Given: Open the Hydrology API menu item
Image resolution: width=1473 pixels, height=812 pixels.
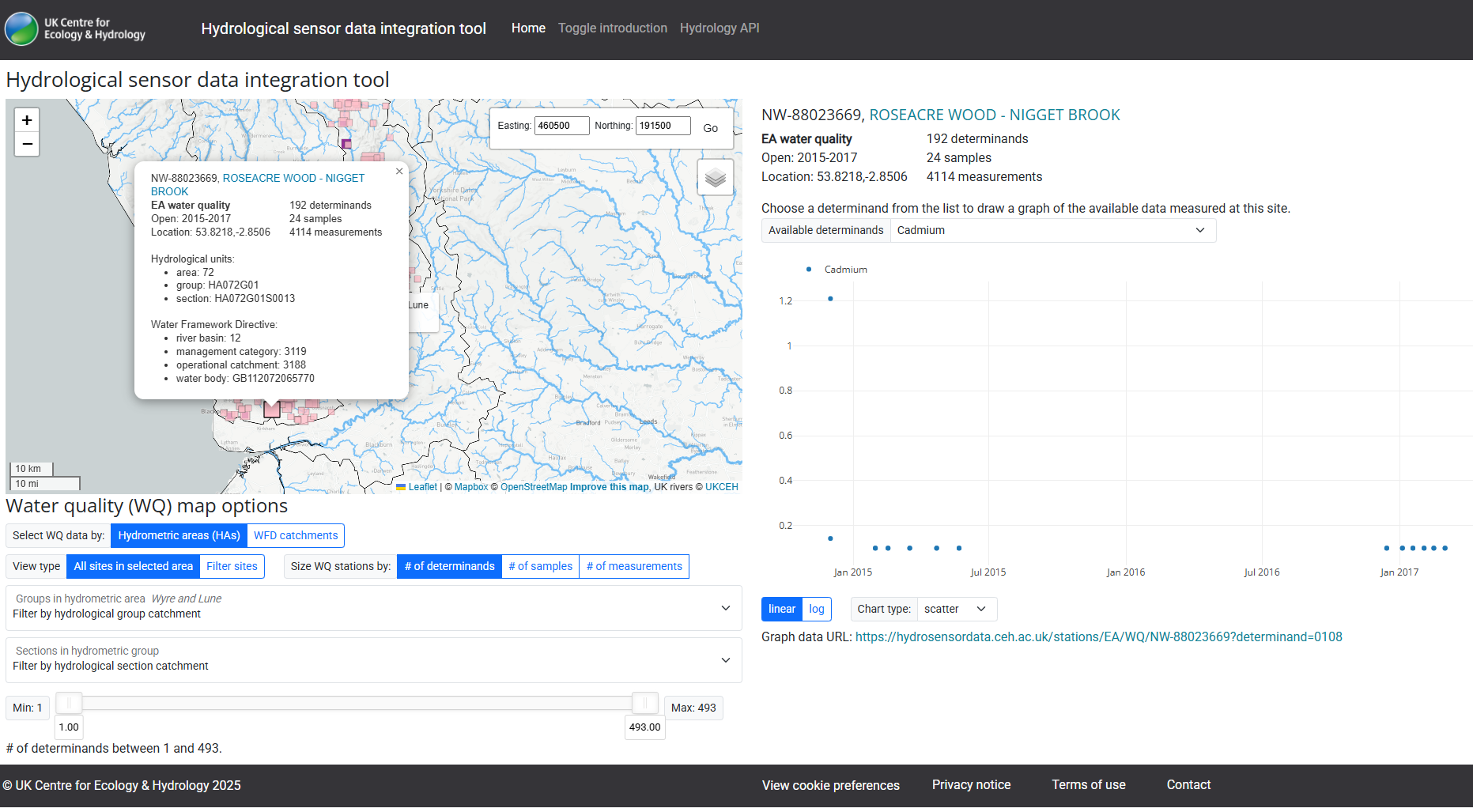Looking at the screenshot, I should point(719,28).
